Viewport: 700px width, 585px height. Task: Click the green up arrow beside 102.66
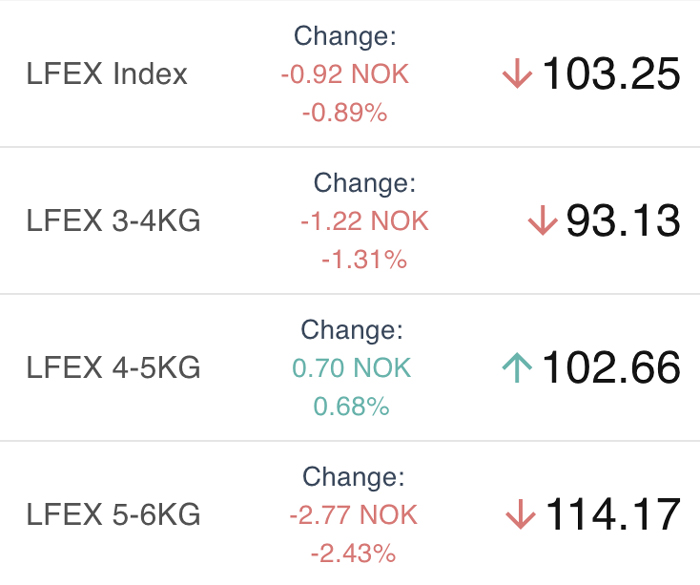[517, 367]
